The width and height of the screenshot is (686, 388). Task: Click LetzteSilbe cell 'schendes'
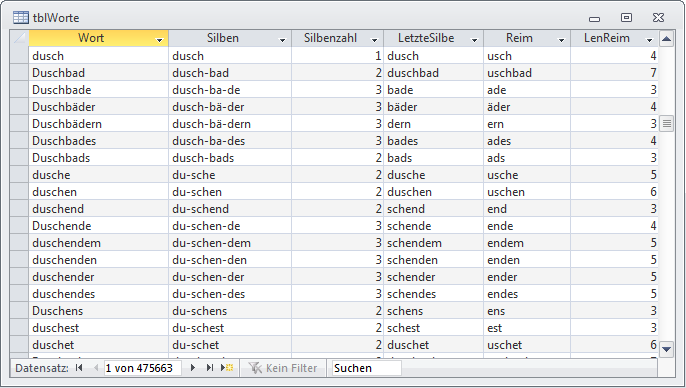(x=434, y=294)
